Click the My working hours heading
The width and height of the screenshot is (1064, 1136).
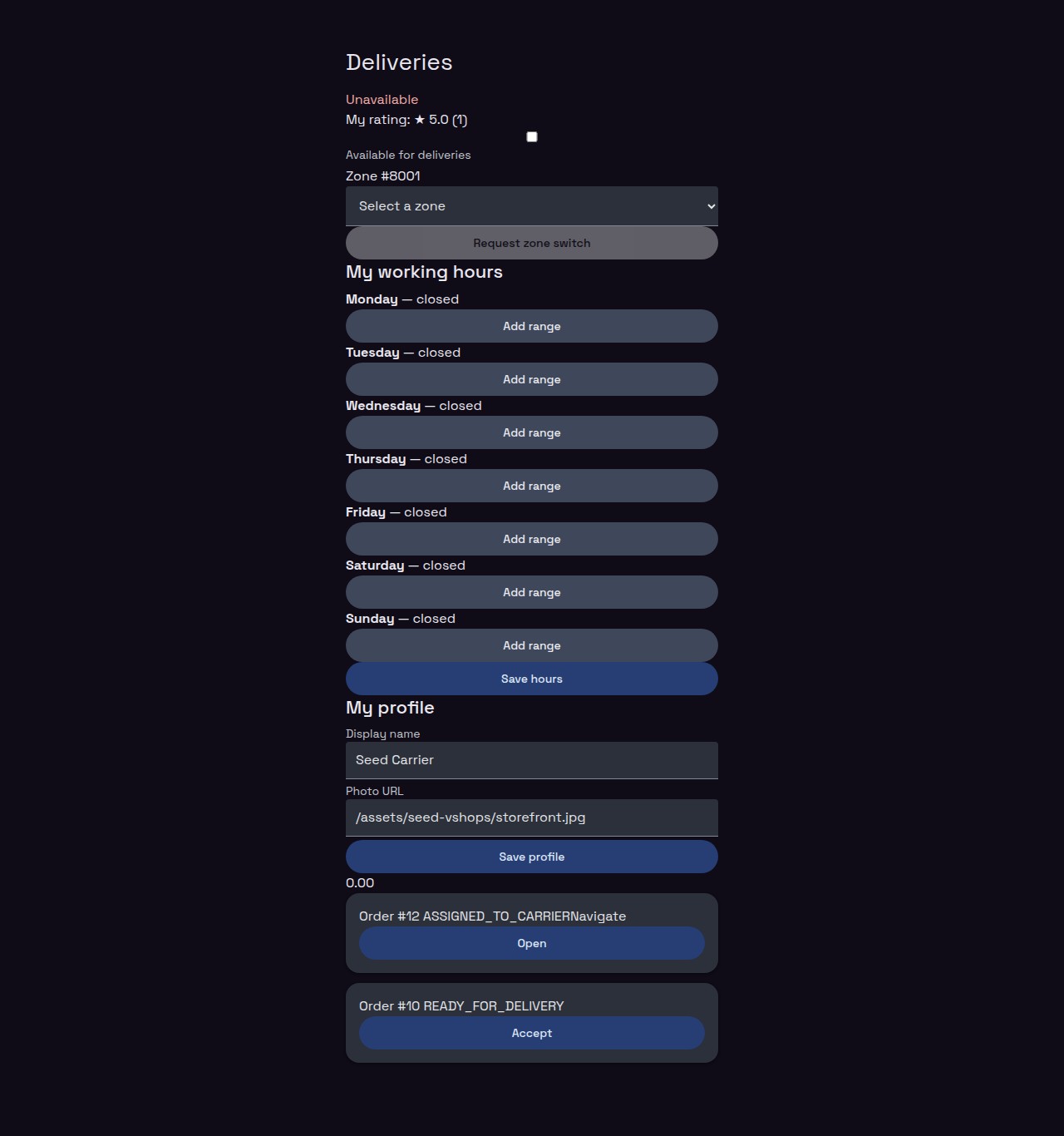[424, 272]
